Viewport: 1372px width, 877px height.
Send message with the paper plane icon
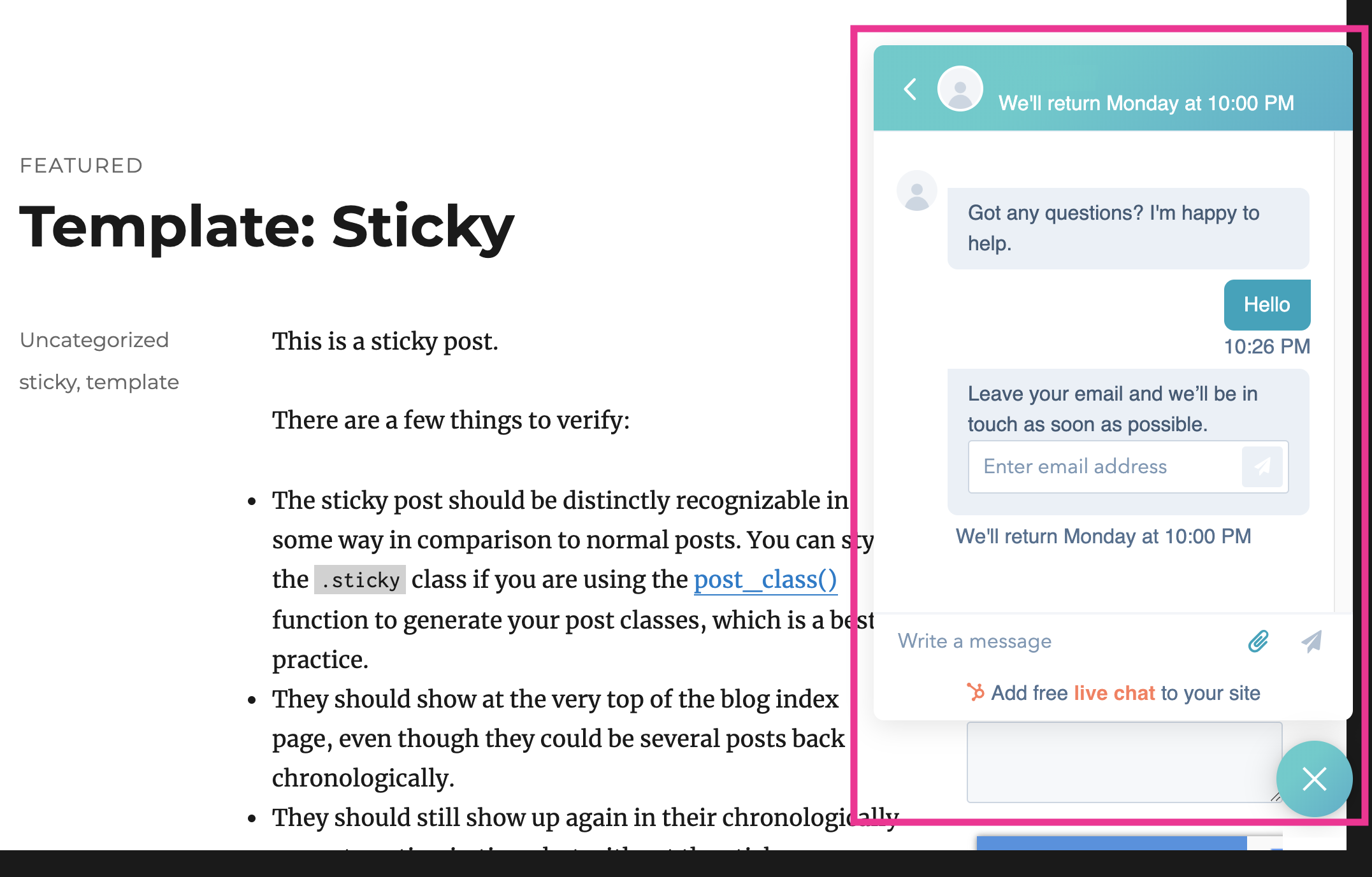tap(1311, 641)
